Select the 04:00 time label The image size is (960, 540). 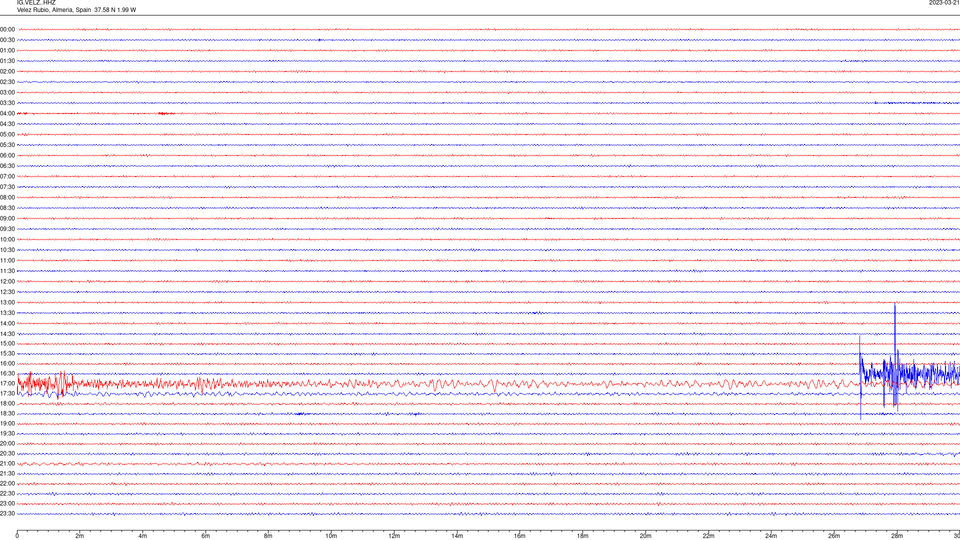pos(7,113)
